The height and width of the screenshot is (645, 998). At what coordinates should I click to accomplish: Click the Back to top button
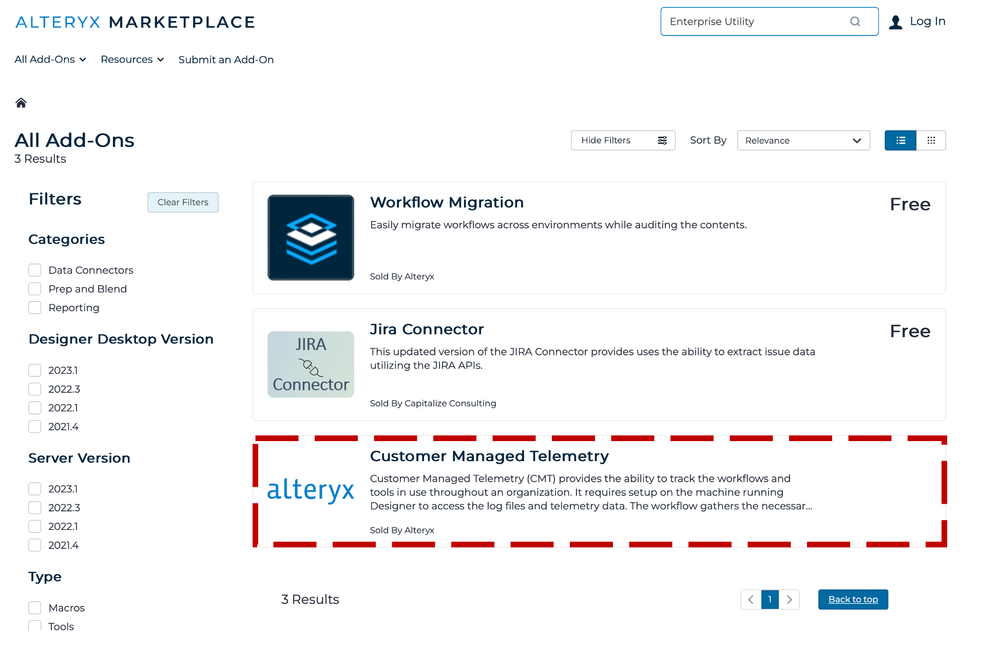(853, 600)
